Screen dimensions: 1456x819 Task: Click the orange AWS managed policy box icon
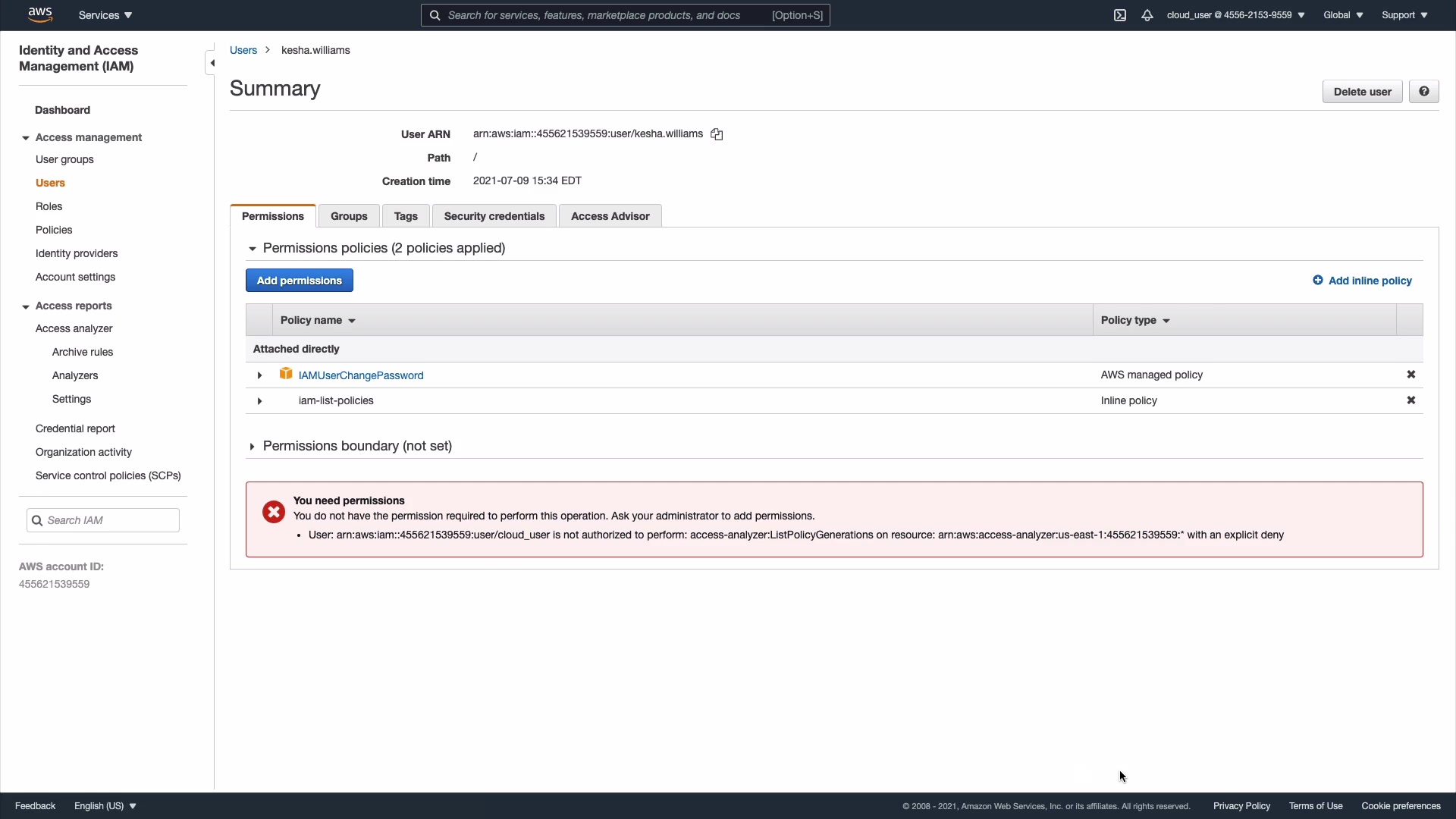(x=286, y=374)
